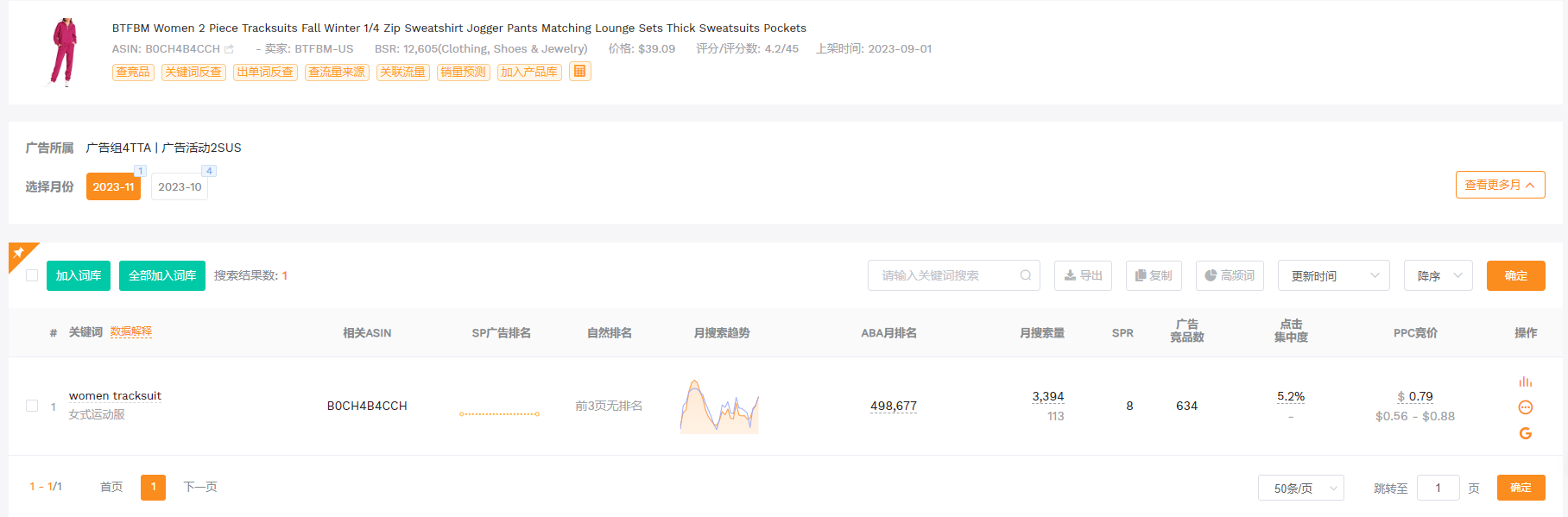Select the 2023-11 month tab
This screenshot has height=517, width=1568.
pos(113,186)
